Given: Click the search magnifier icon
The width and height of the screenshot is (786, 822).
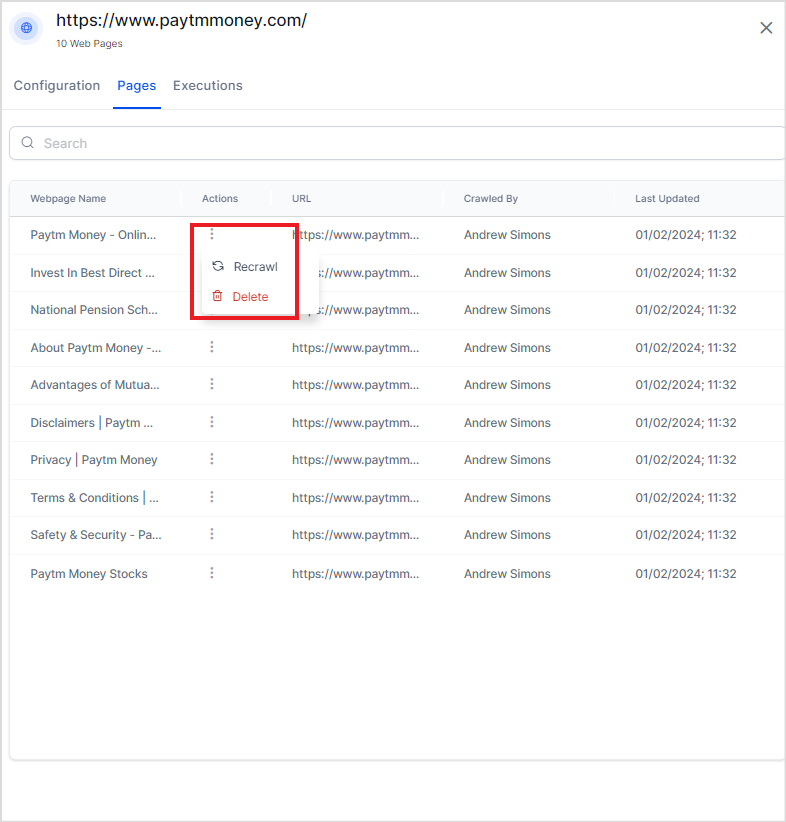Looking at the screenshot, I should [x=27, y=143].
